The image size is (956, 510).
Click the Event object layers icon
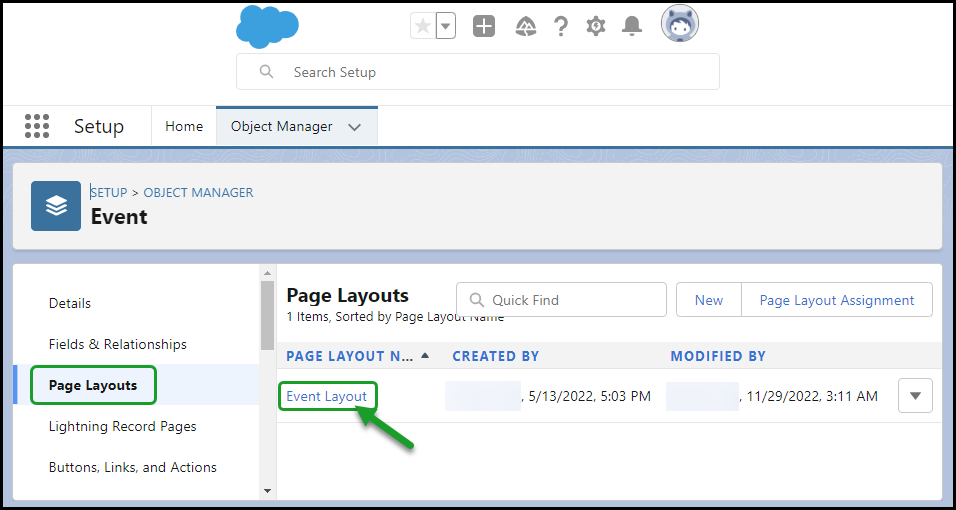tap(56, 206)
